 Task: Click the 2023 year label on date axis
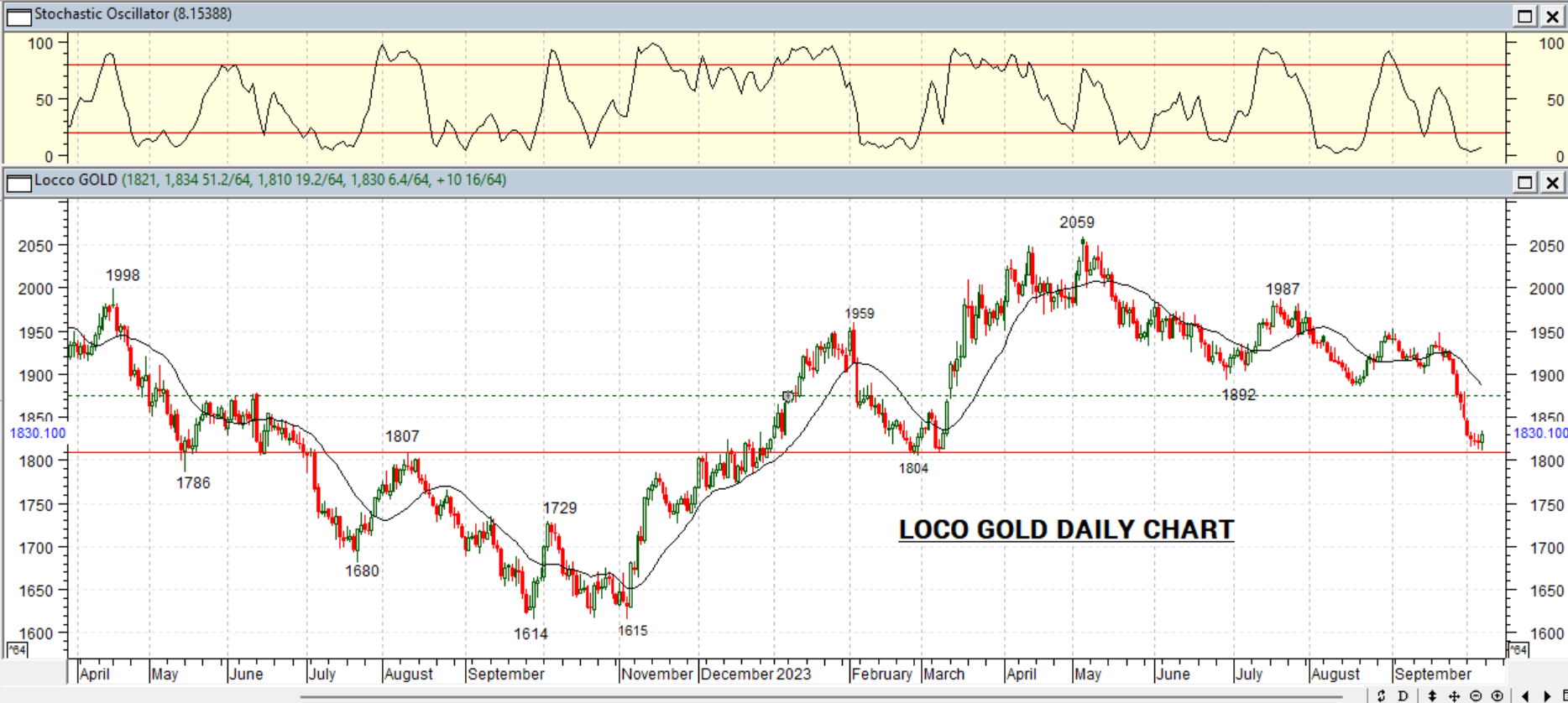(x=793, y=674)
